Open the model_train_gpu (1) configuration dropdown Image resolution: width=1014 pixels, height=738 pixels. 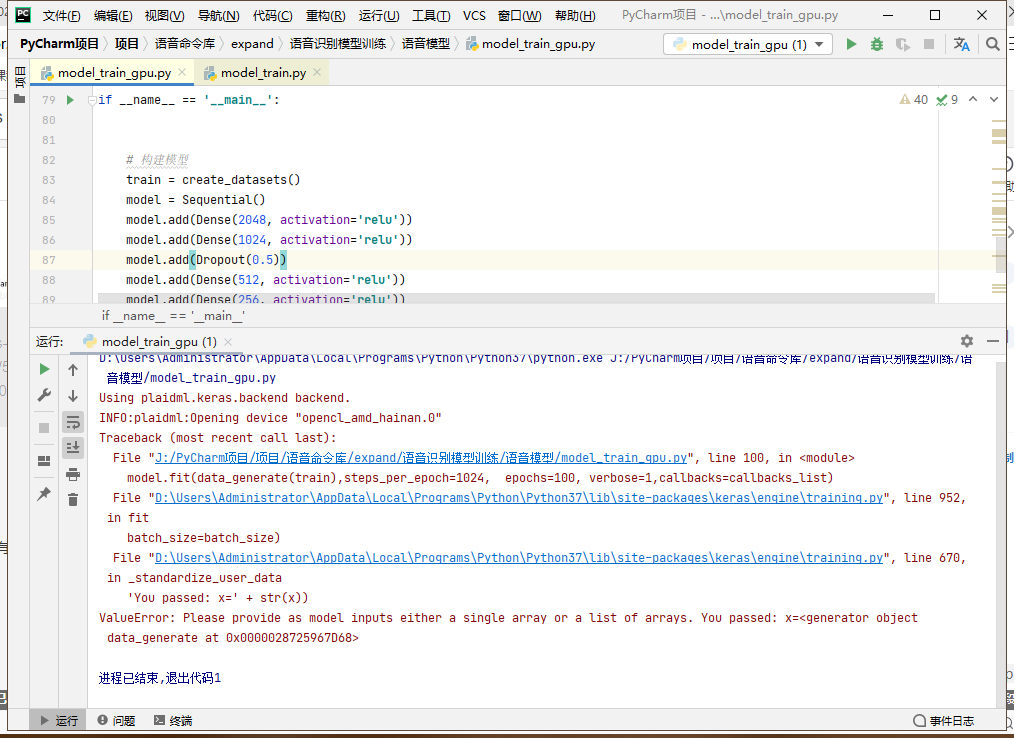(747, 44)
